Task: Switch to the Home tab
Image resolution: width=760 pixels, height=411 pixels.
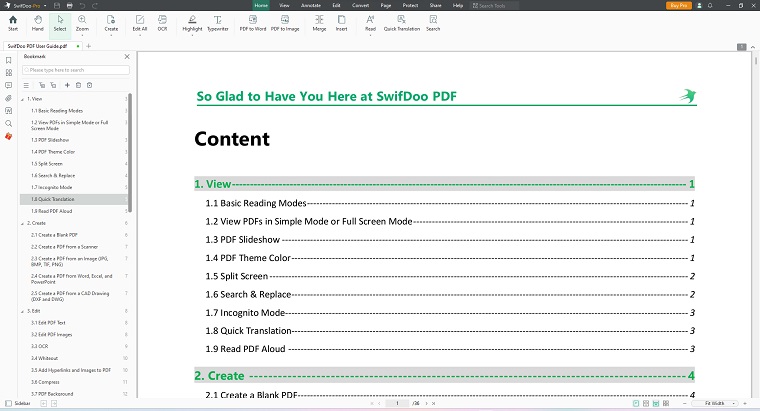Action: click(x=261, y=5)
